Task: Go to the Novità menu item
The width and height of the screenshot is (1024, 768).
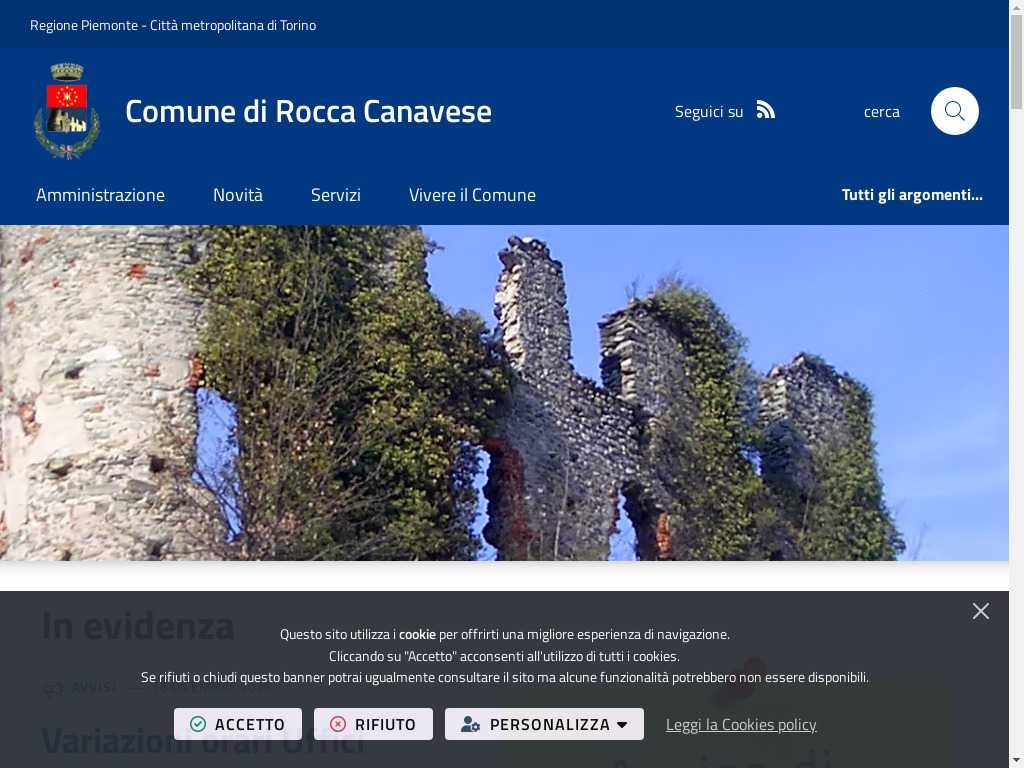Action: 238,195
